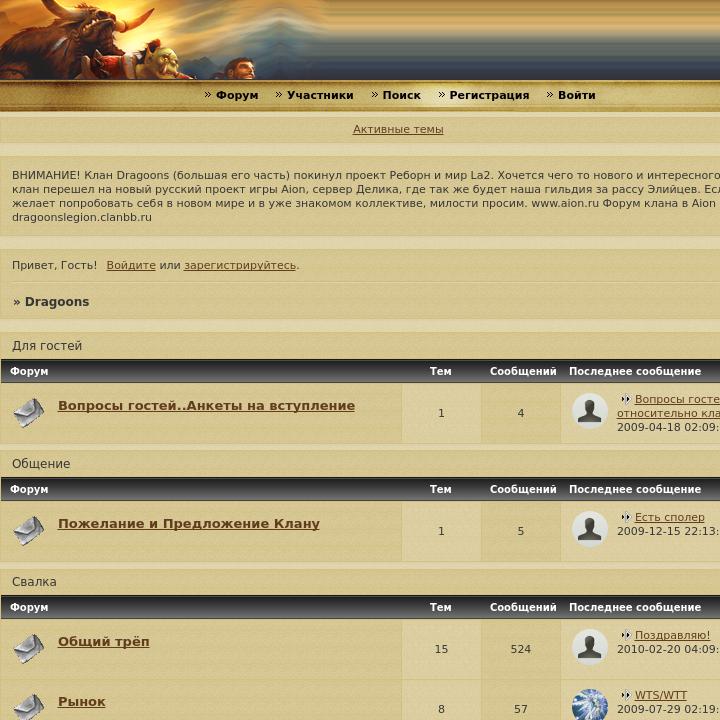The image size is (720, 720).
Task: Click message count 57 for Рынок
Action: tap(521, 709)
